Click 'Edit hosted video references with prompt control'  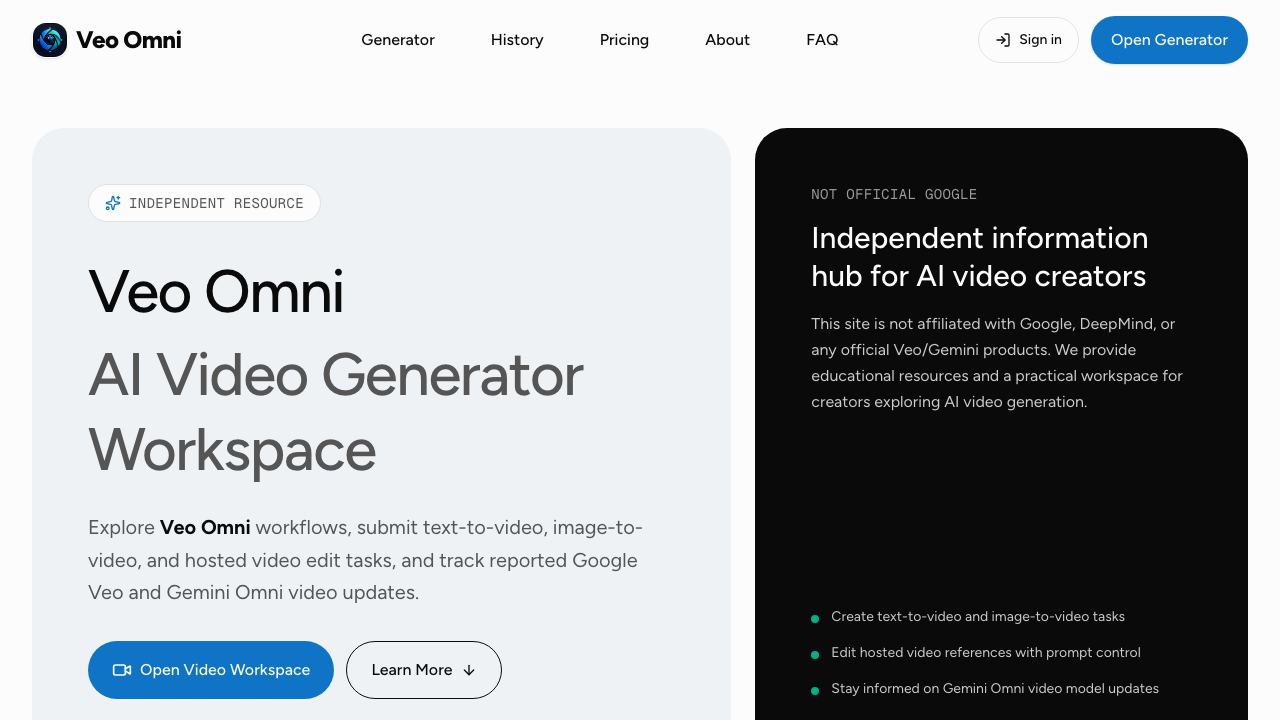pyautogui.click(x=986, y=653)
